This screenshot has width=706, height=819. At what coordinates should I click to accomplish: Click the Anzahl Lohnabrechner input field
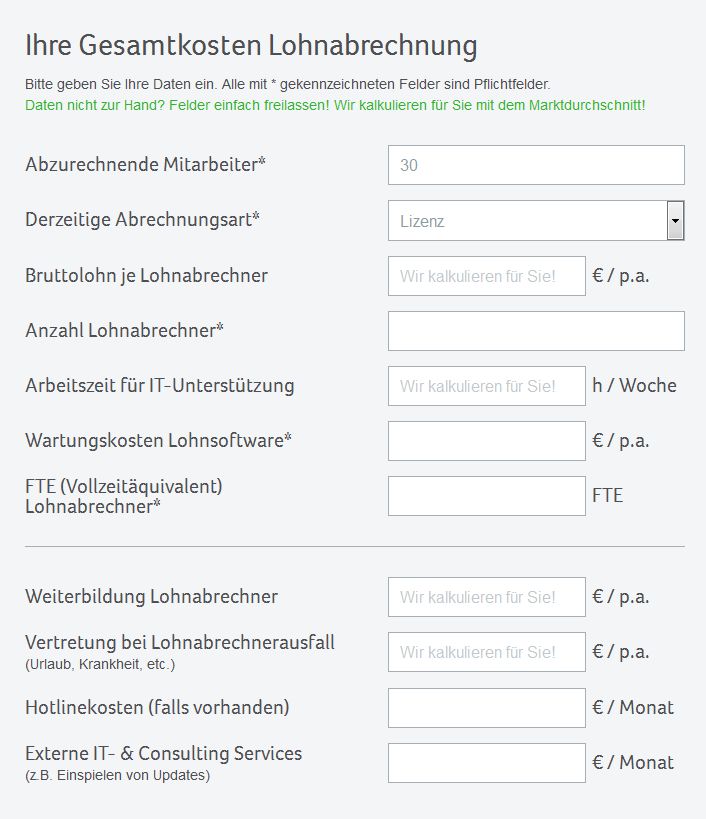click(536, 331)
